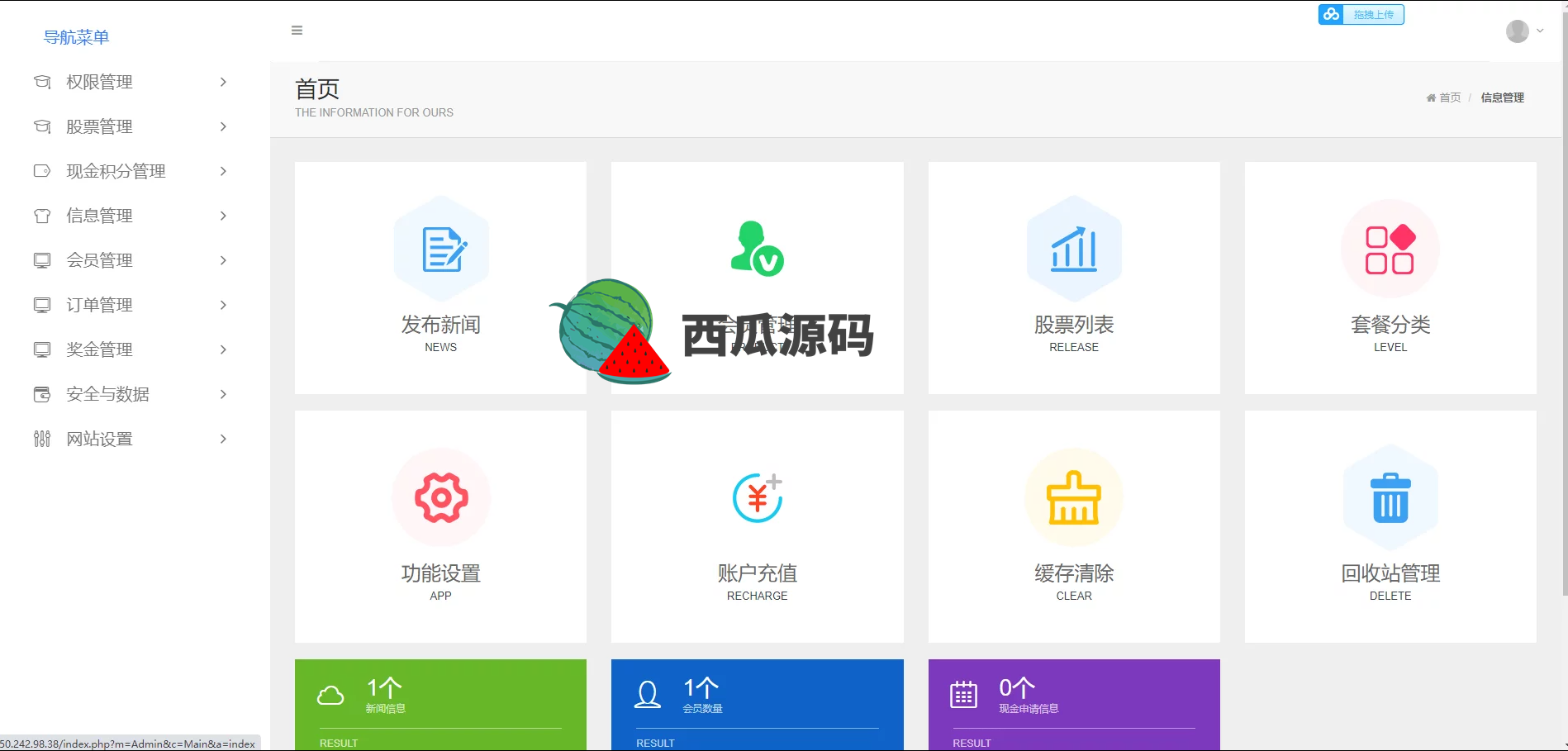Click the user icon in blue stats card
1568x751 pixels.
(x=647, y=695)
